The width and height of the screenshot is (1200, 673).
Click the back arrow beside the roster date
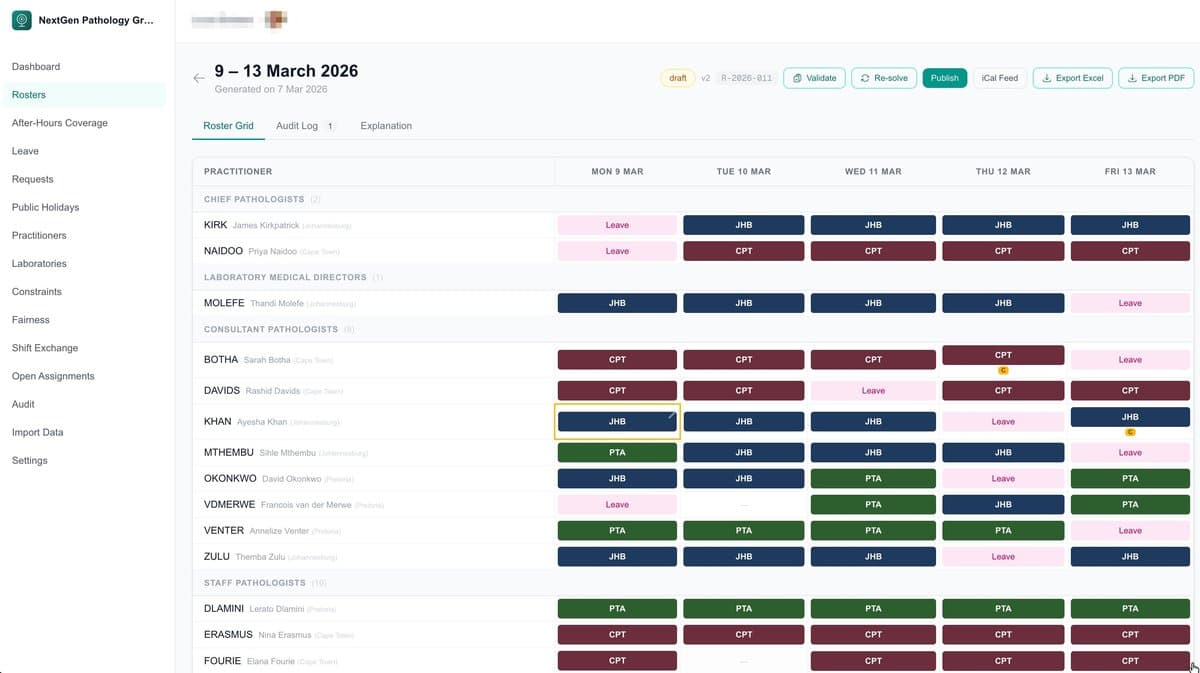(x=198, y=78)
